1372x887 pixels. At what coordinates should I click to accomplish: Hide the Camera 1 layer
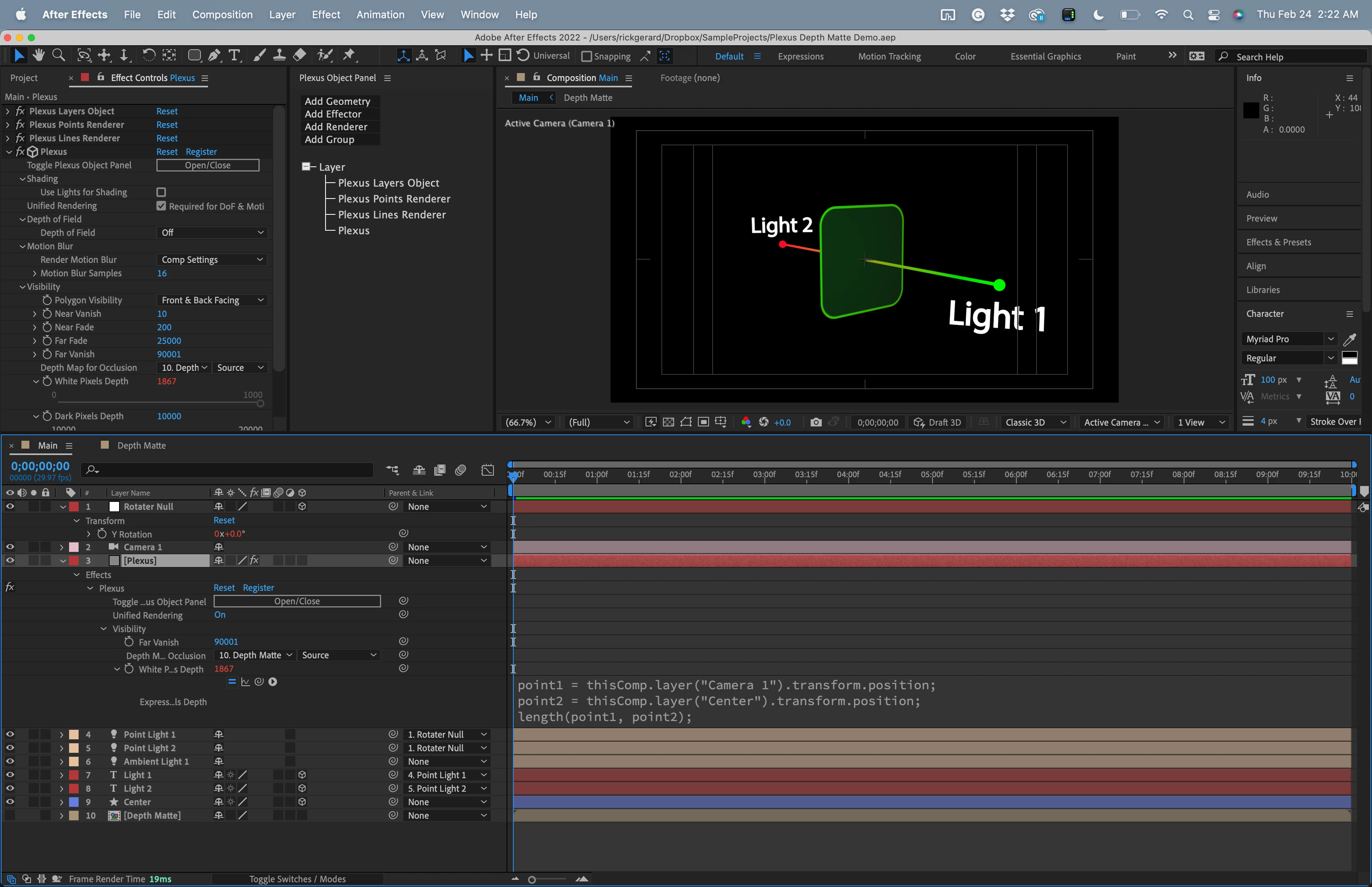pos(10,547)
